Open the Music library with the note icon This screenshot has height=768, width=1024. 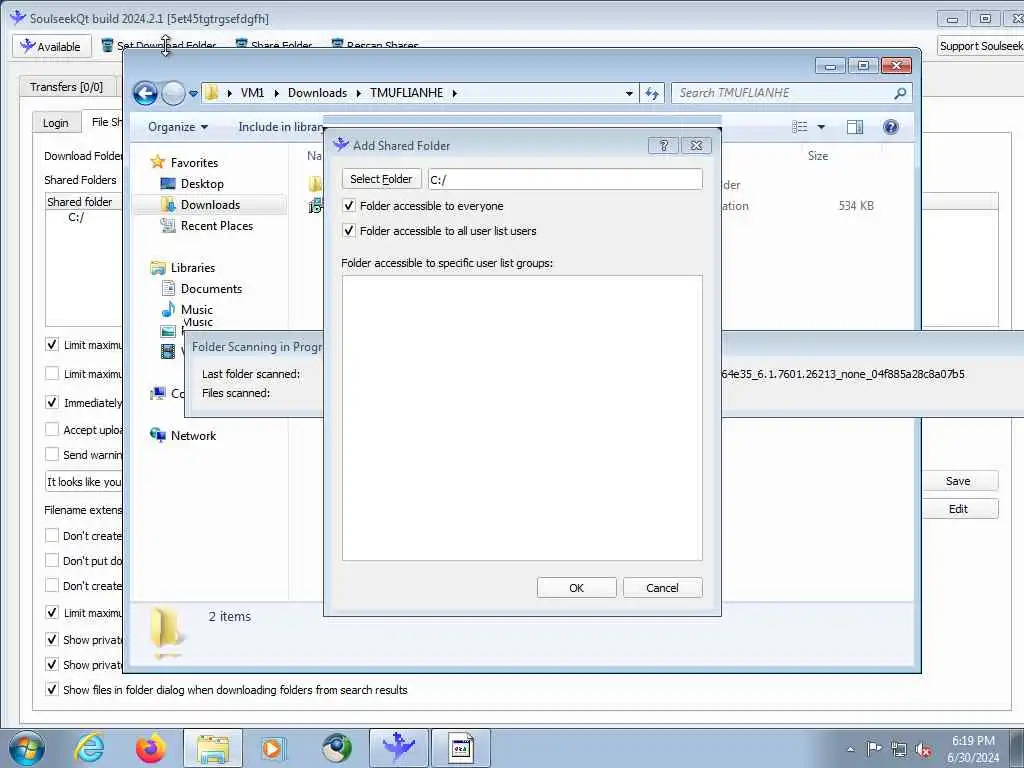pyautogui.click(x=197, y=310)
